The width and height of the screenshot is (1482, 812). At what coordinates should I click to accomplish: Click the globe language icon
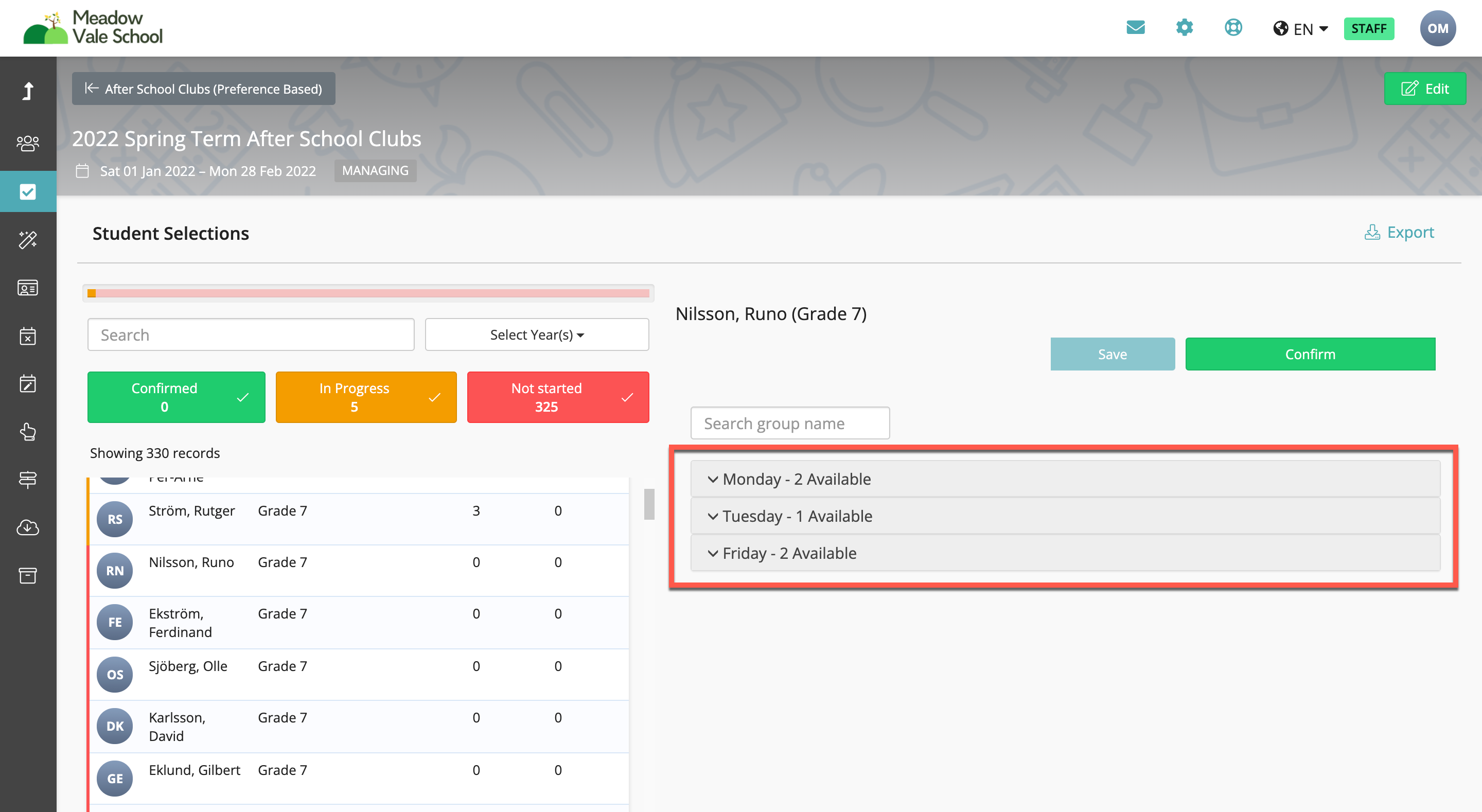click(x=1280, y=29)
